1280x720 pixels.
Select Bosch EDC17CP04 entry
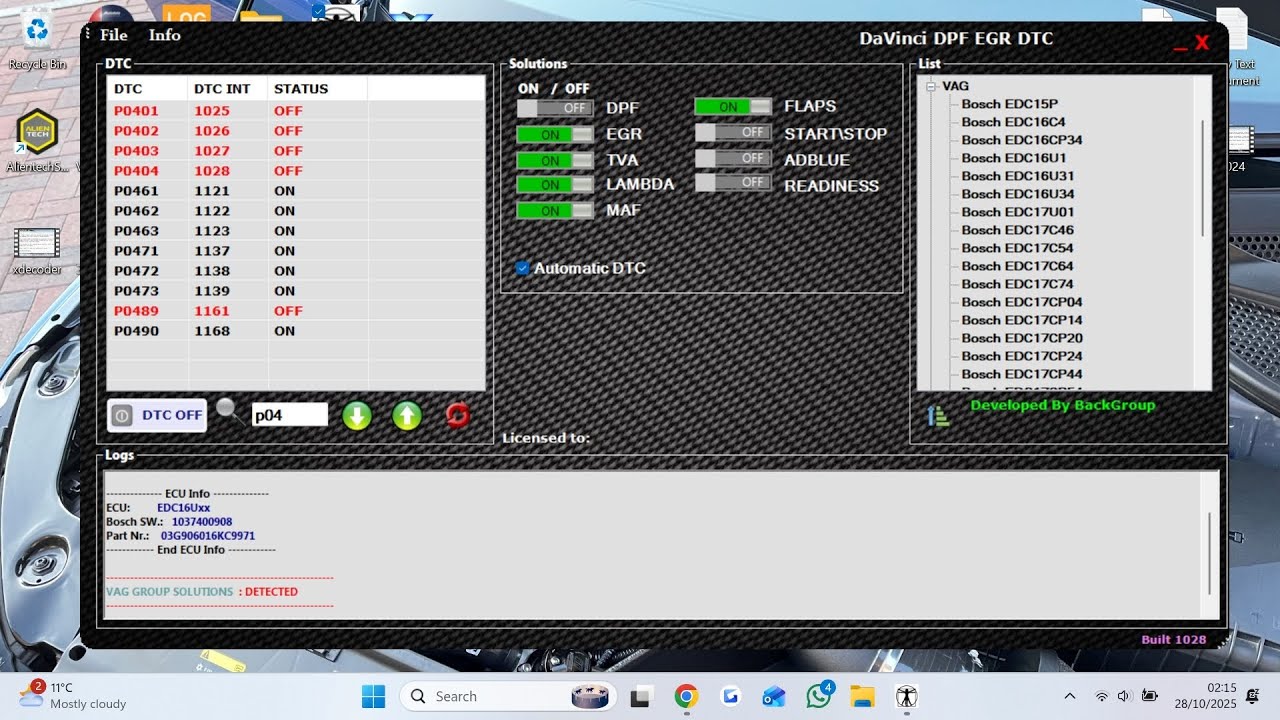[x=1021, y=302]
